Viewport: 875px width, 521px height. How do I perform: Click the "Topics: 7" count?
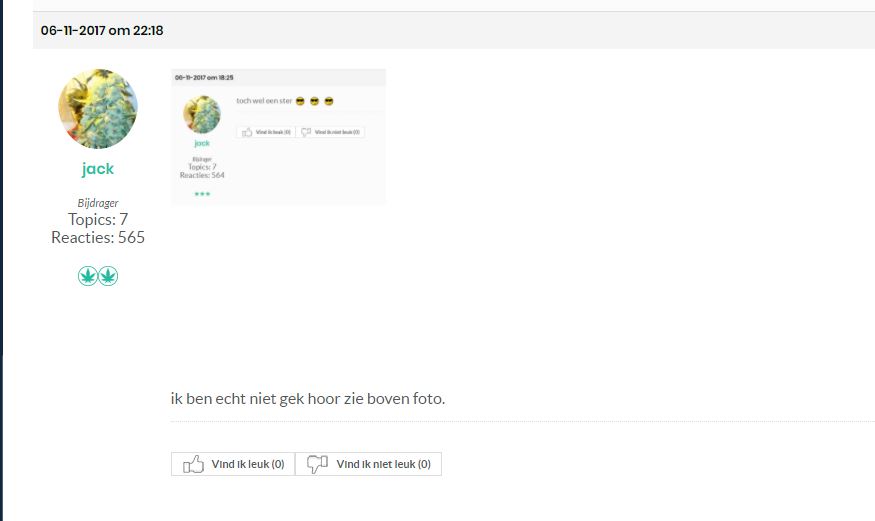[98, 219]
